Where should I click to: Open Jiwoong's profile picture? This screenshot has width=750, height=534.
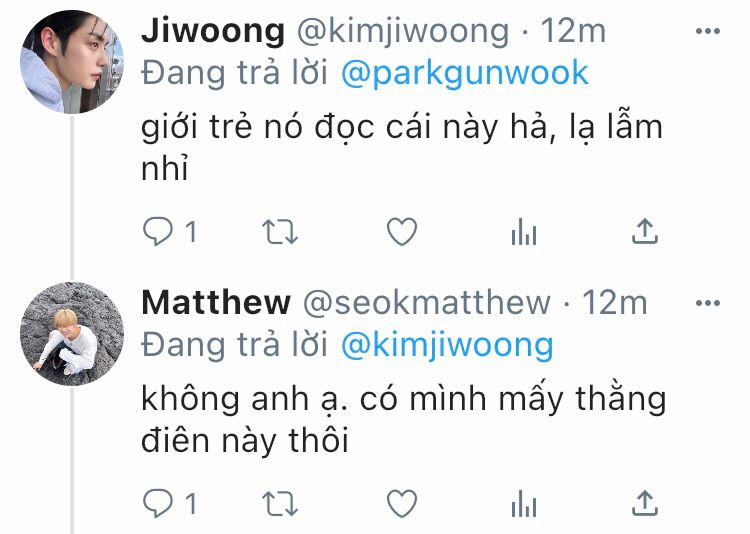72,61
